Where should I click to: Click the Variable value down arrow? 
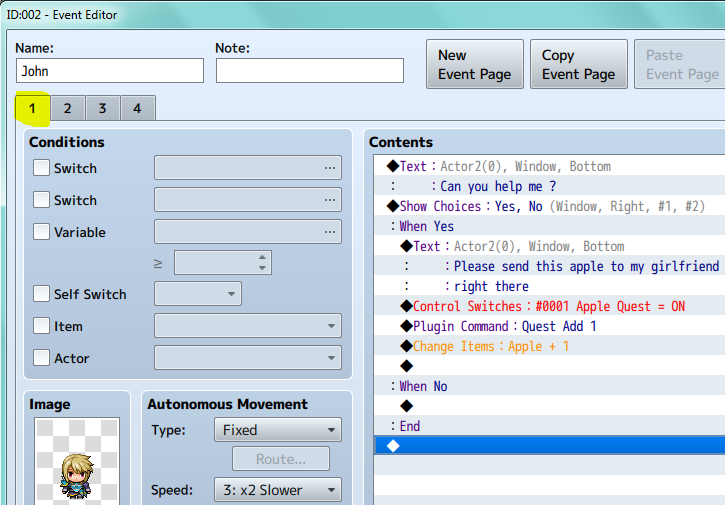click(x=262, y=268)
